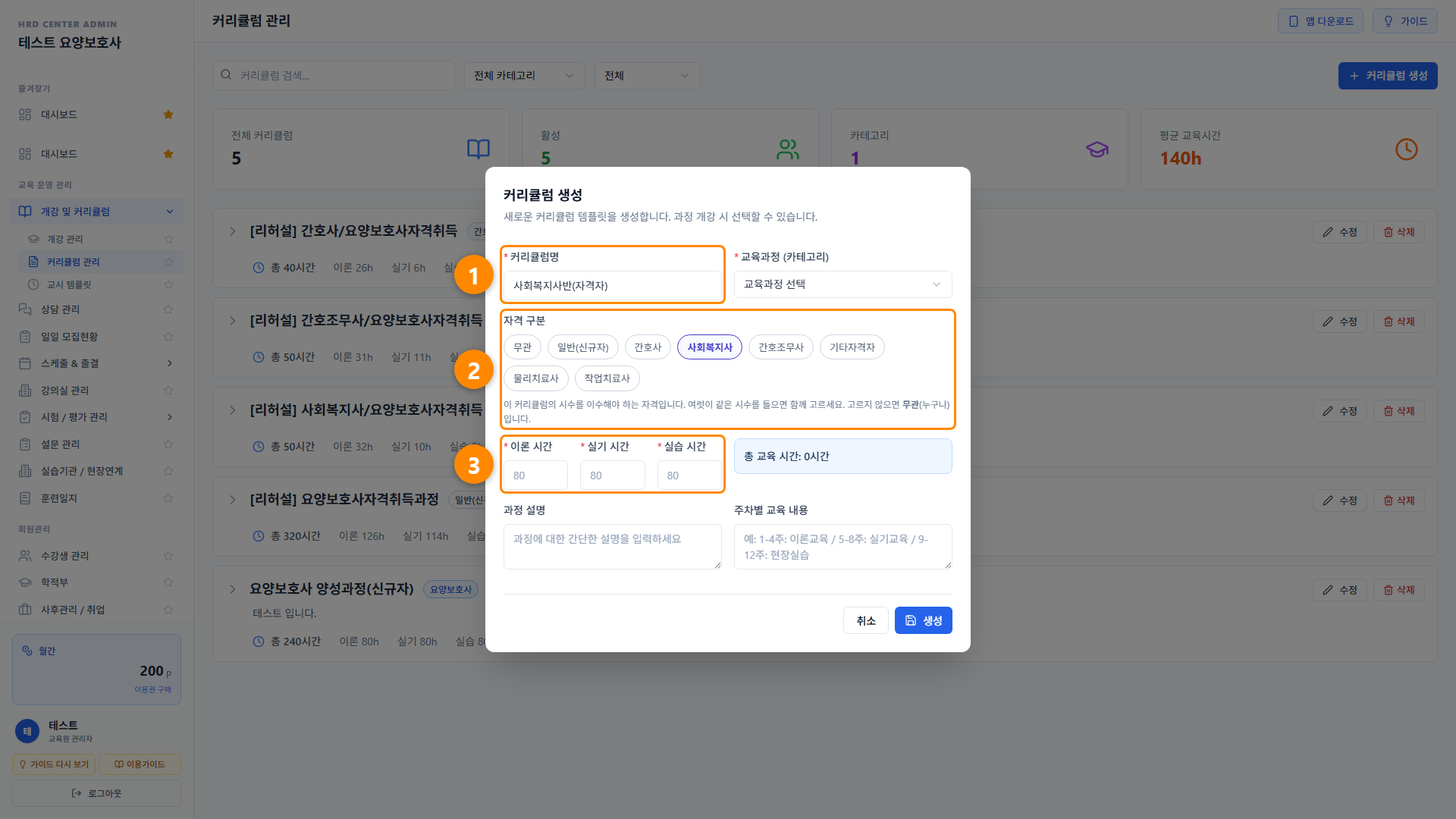The width and height of the screenshot is (1456, 819).
Task: Click the star icon next to 수강생 관리
Action: (x=168, y=556)
